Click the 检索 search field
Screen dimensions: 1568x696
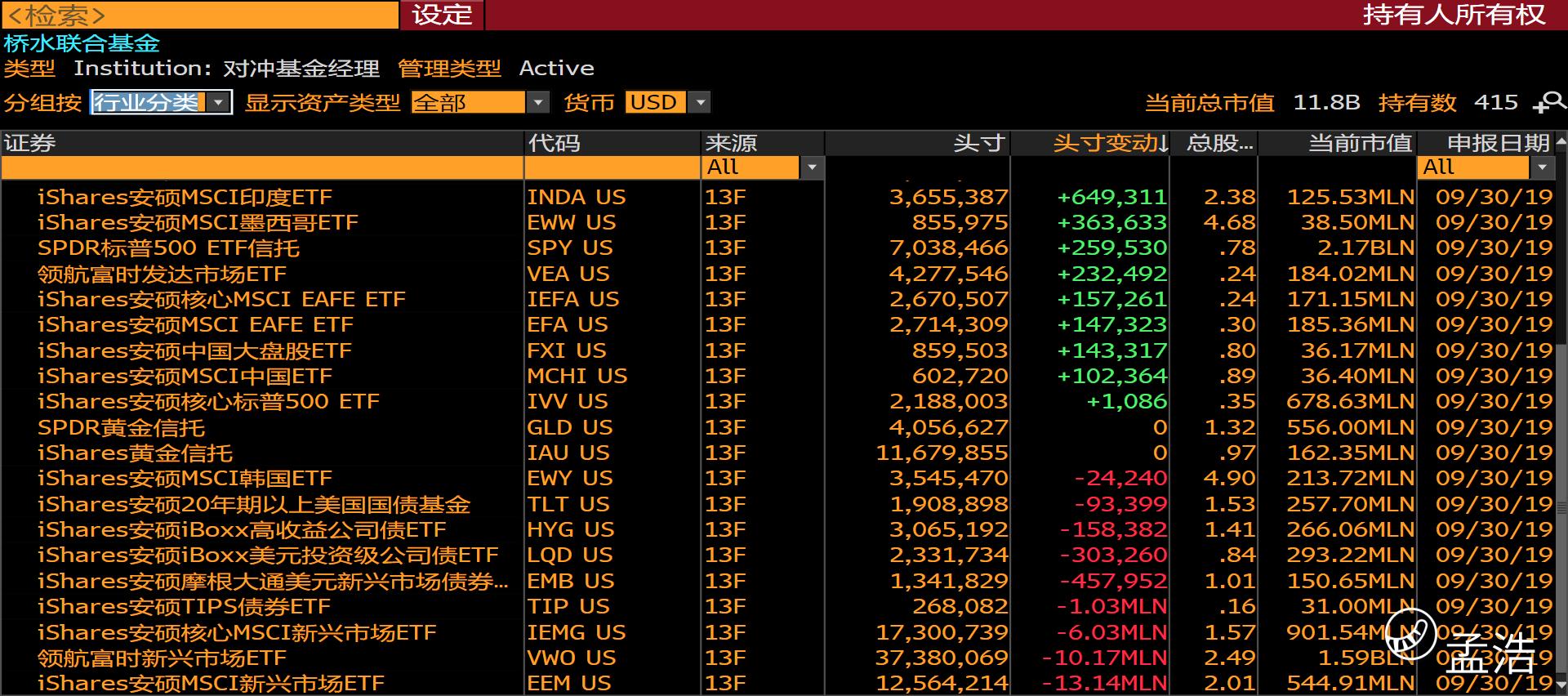200,15
